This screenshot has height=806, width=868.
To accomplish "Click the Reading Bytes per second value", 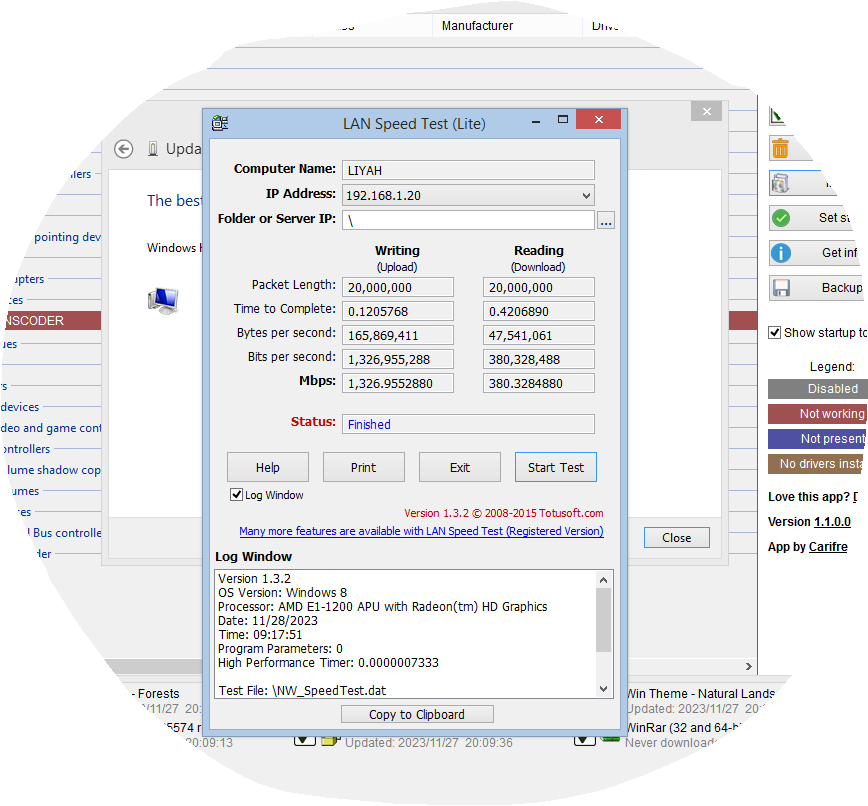I will click(539, 335).
